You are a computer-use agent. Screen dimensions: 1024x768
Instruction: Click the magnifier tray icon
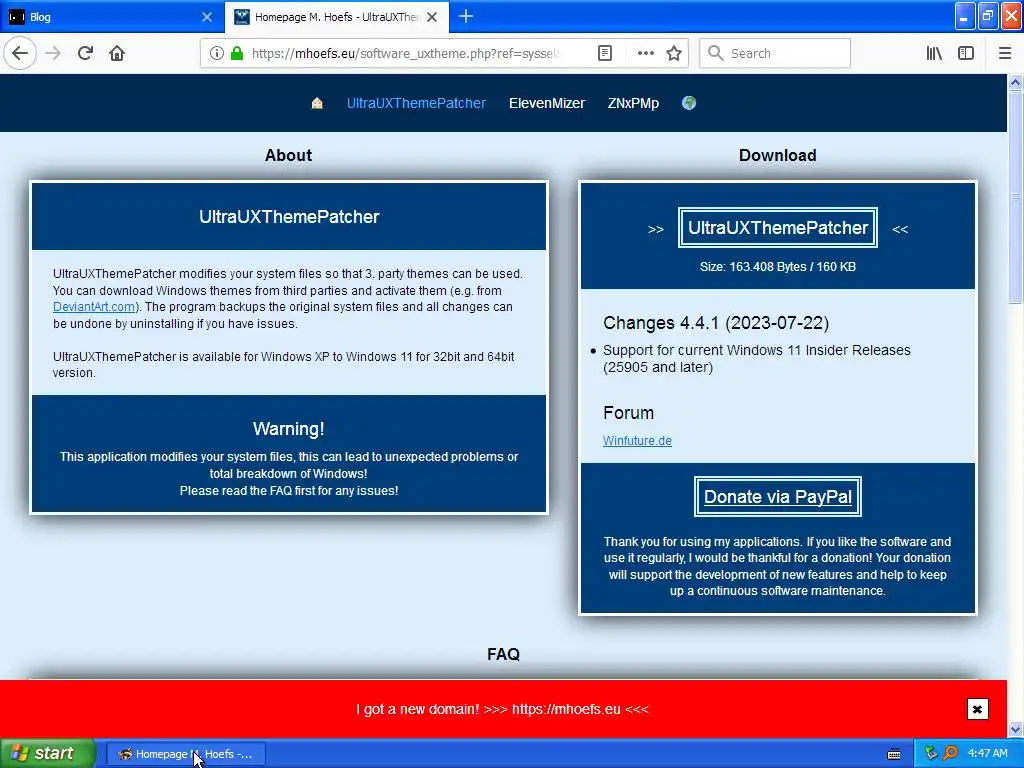coord(950,754)
